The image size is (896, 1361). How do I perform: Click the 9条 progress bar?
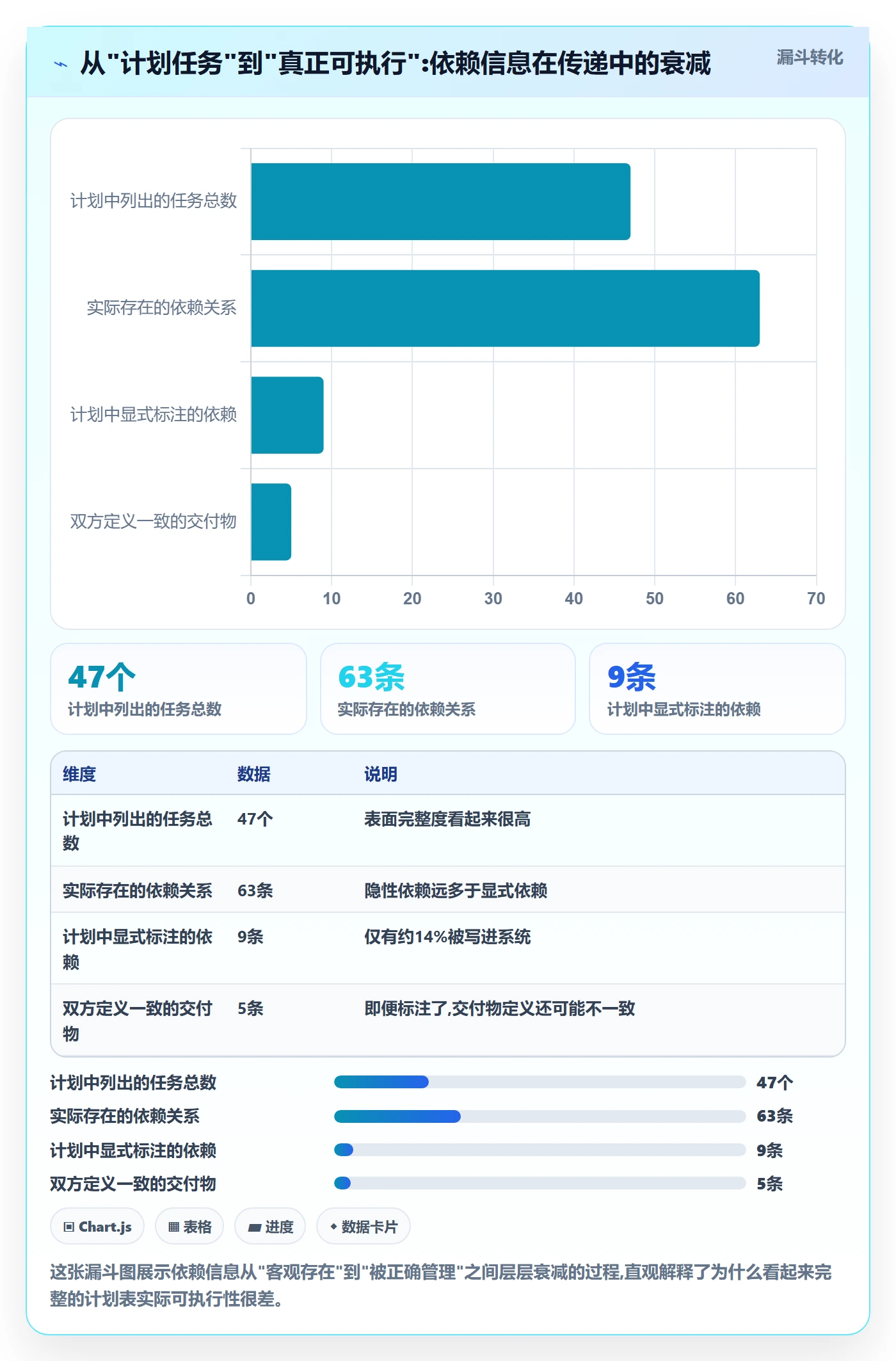540,1150
